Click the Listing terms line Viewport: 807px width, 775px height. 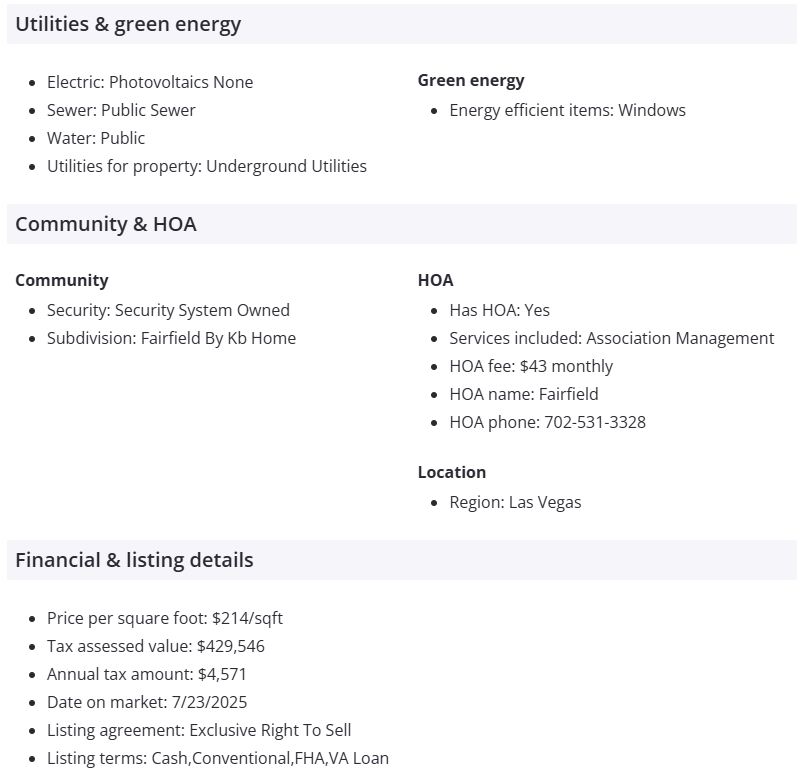218,758
